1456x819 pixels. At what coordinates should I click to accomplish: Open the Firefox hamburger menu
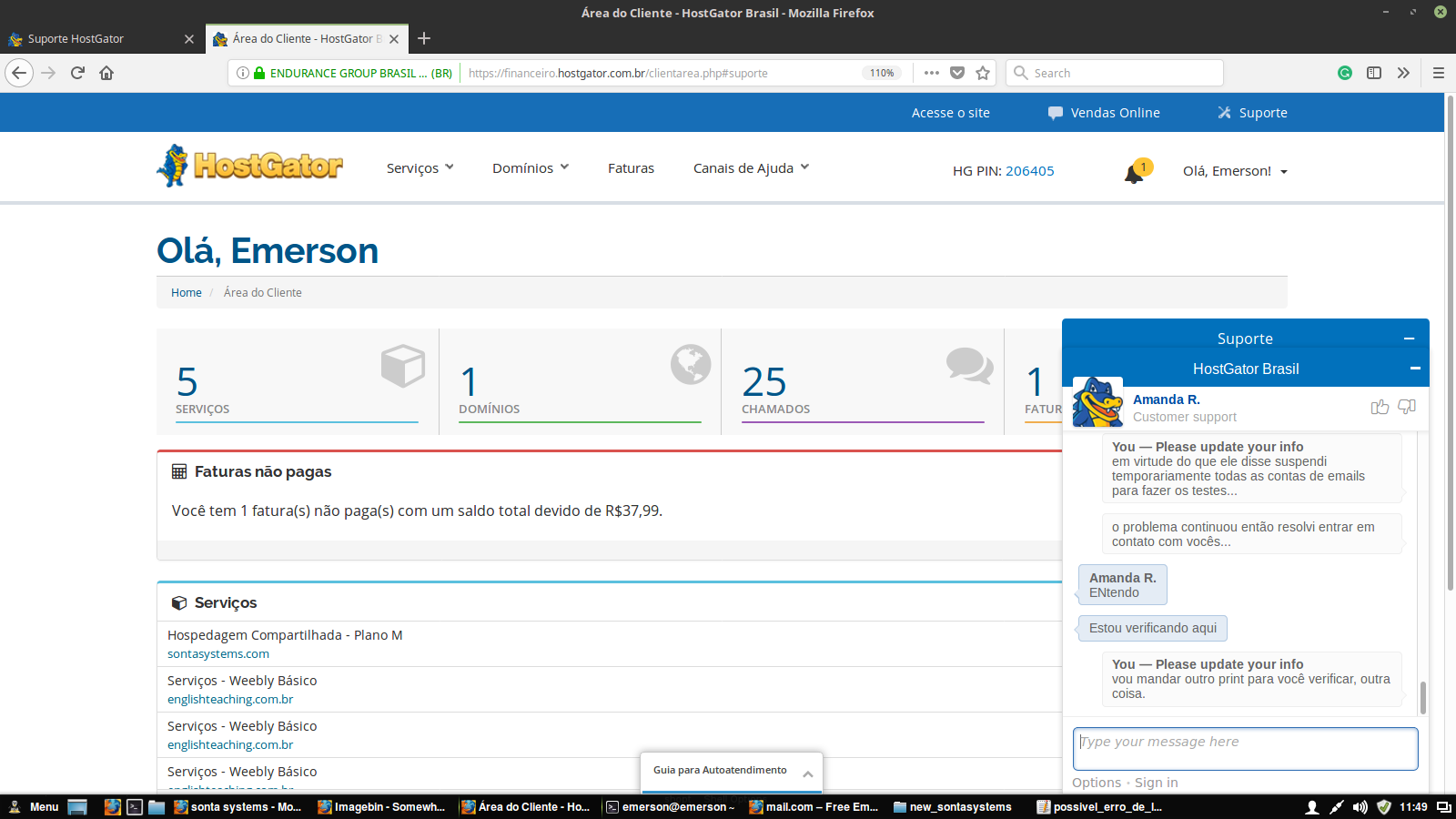click(x=1439, y=73)
